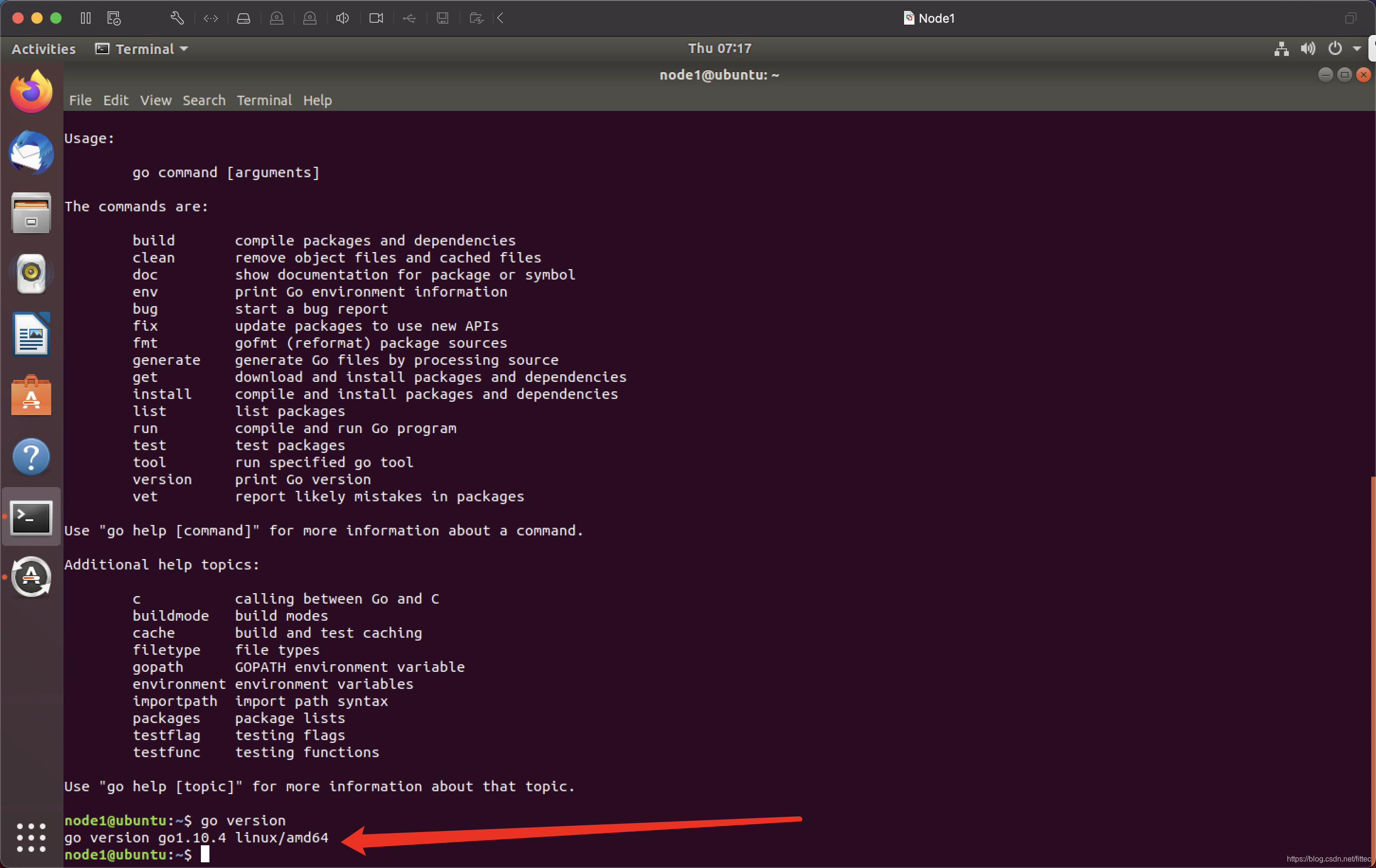Screen dimensions: 1376x868
Task: Expand the system menu arrow
Action: point(1357,49)
